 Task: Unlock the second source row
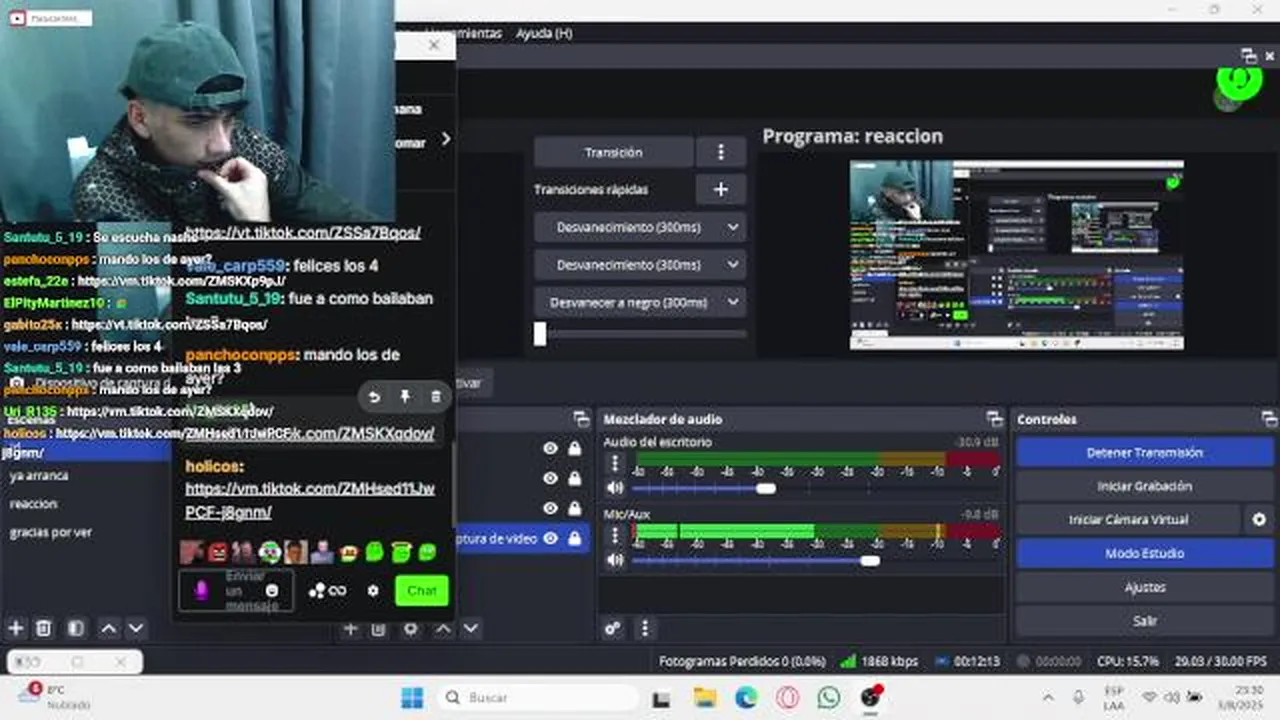point(575,478)
